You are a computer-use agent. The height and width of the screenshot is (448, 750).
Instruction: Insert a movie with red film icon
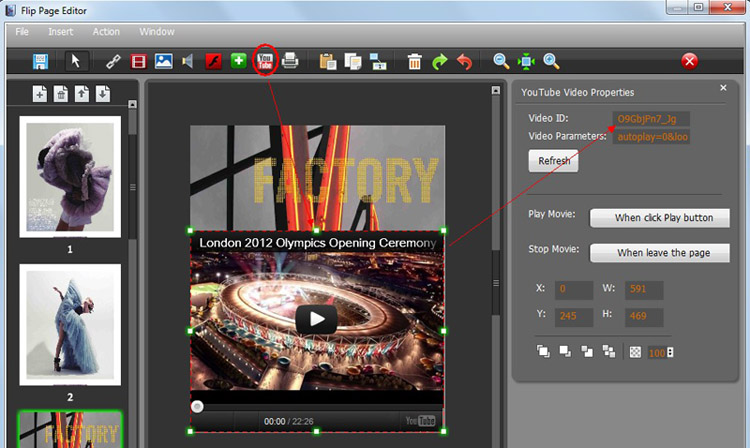pos(138,61)
